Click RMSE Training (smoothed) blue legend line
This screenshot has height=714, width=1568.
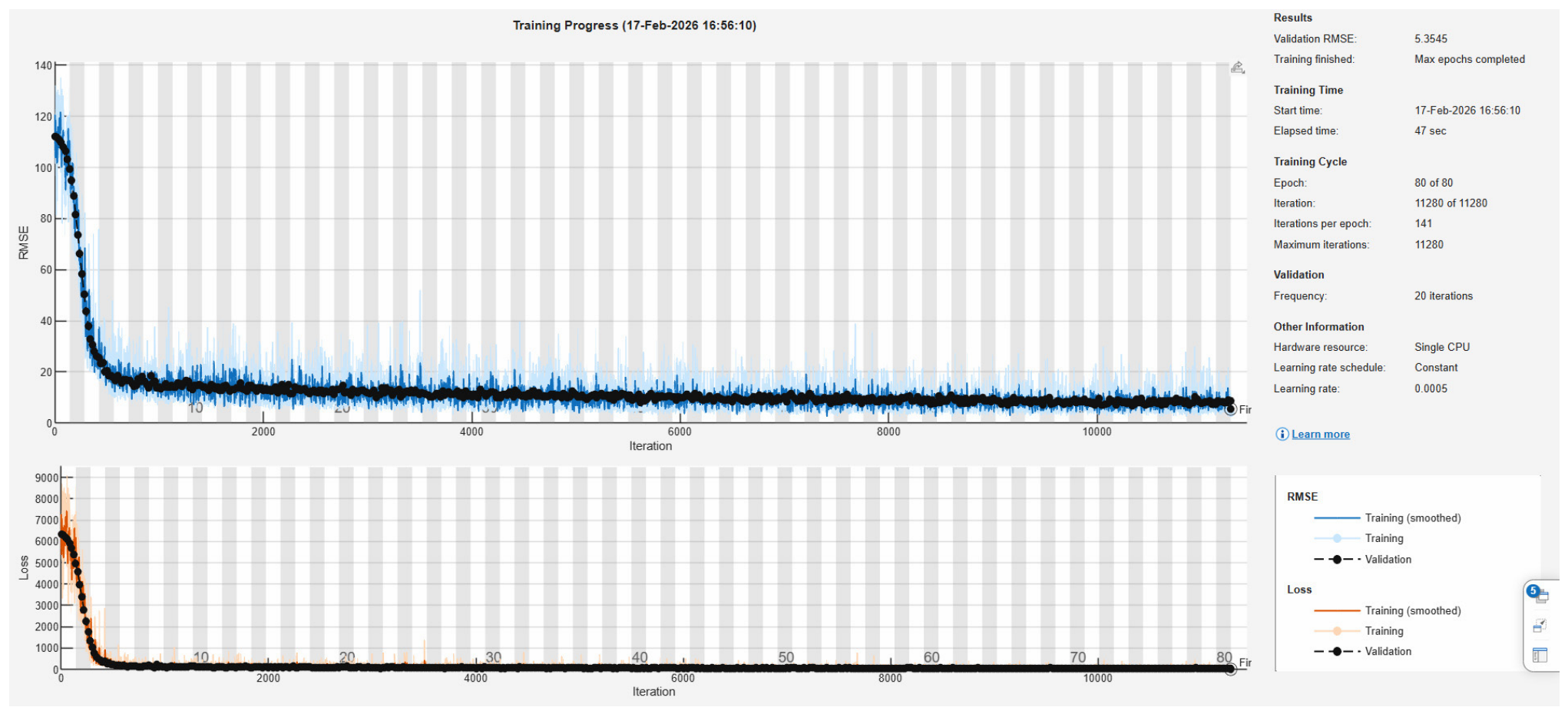click(1337, 518)
